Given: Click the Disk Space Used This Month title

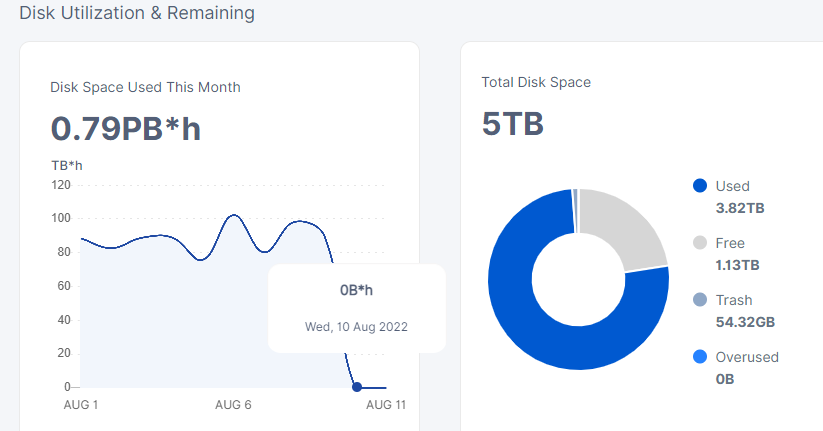Looking at the screenshot, I should tap(145, 87).
